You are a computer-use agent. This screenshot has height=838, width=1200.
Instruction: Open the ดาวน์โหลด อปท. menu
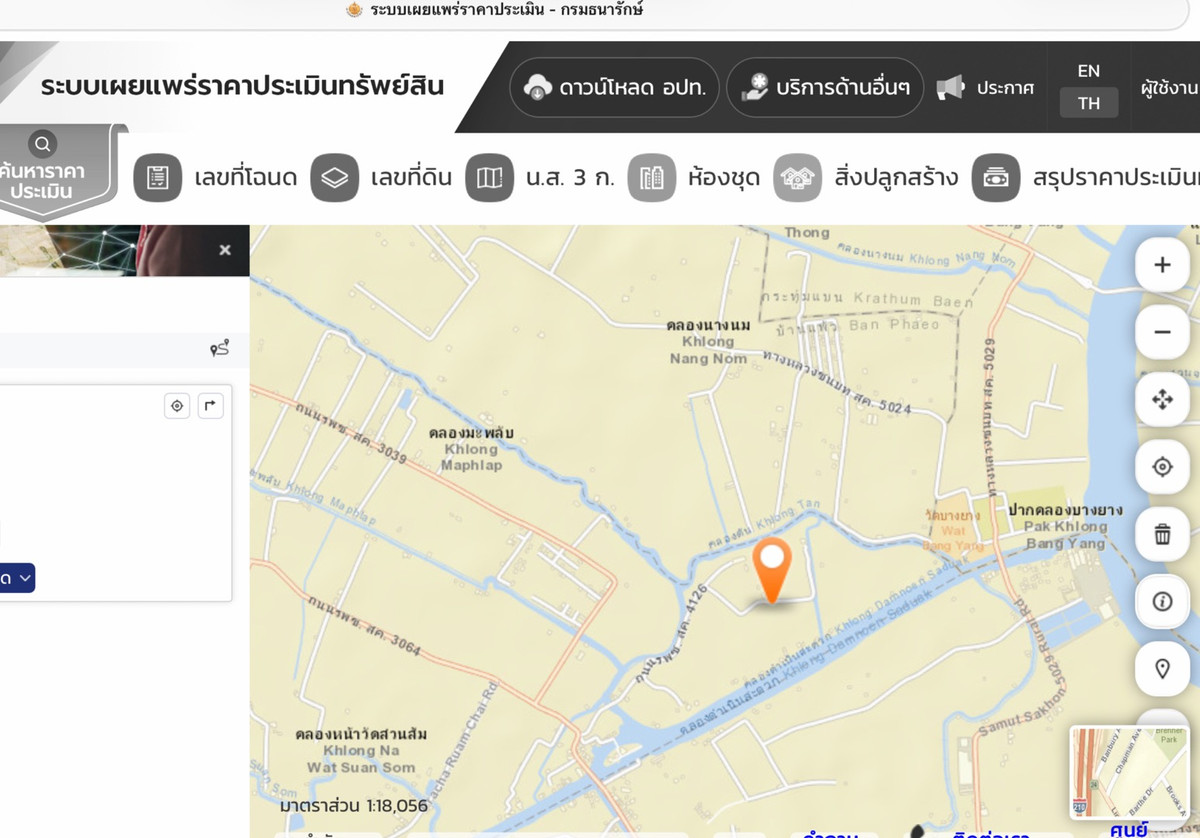pos(614,88)
